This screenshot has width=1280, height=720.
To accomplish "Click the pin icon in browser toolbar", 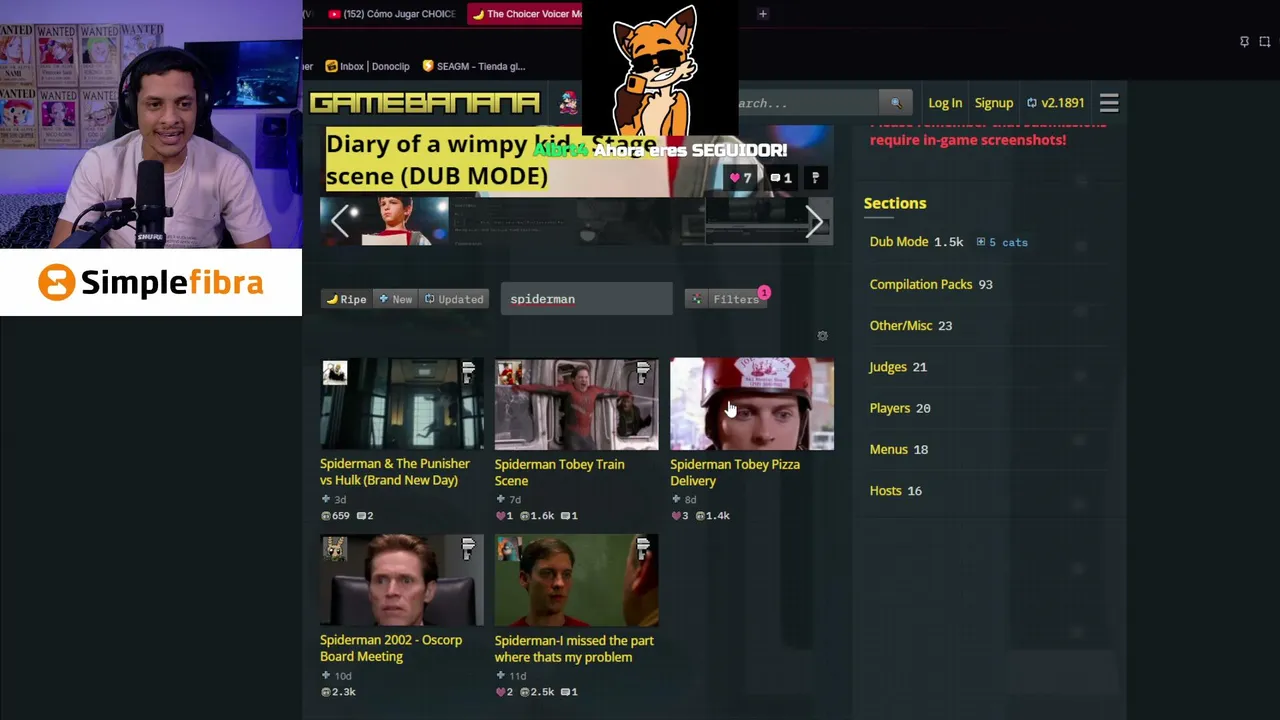I will click(x=1244, y=42).
